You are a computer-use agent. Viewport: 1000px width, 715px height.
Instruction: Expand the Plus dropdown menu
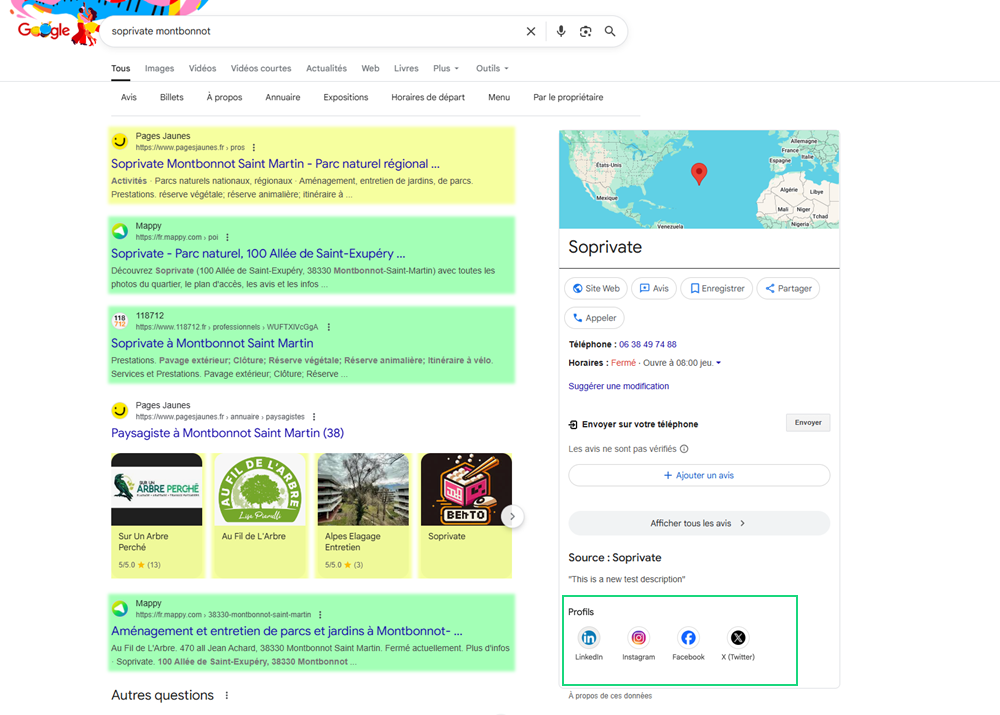pyautogui.click(x=446, y=69)
